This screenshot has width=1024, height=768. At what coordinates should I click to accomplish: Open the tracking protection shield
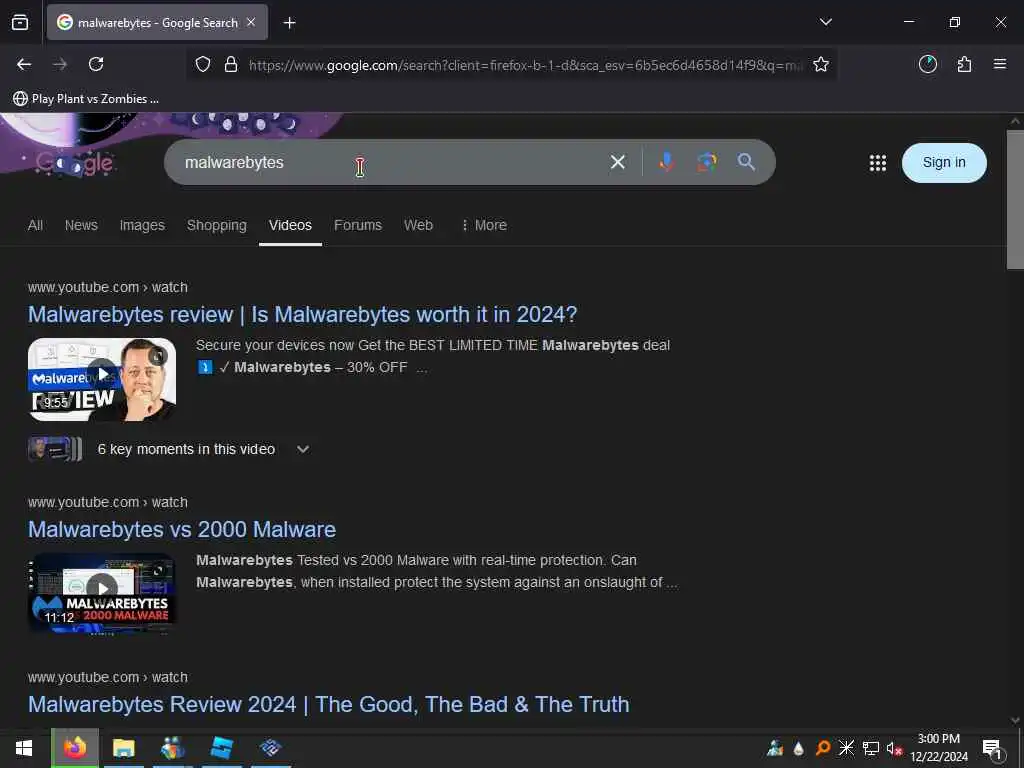tap(203, 65)
